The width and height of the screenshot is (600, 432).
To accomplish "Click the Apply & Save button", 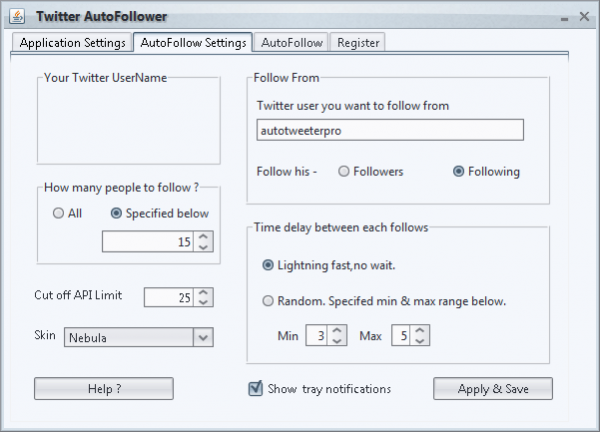I will point(493,389).
